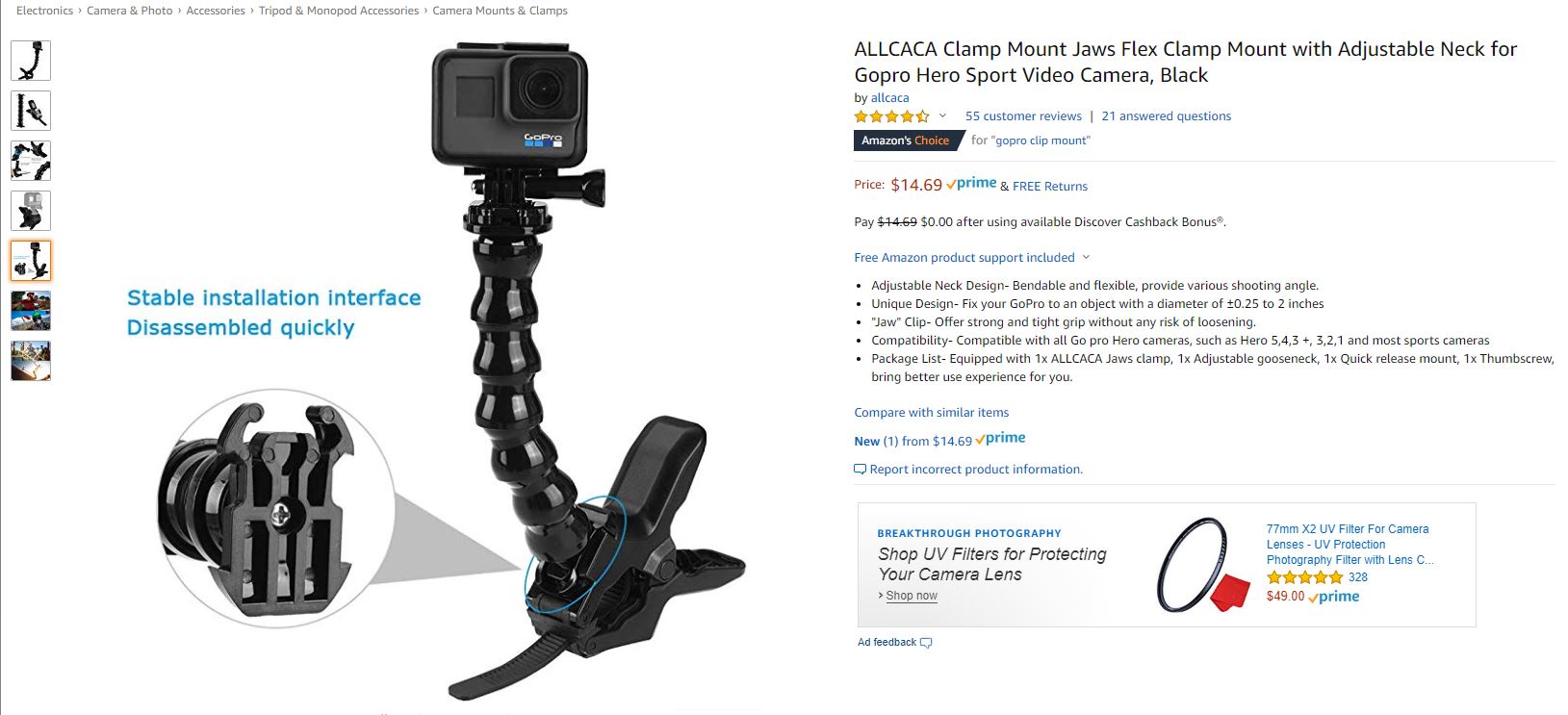This screenshot has height=715, width=1568.
Task: Open Compare with similar items
Action: pos(931,412)
